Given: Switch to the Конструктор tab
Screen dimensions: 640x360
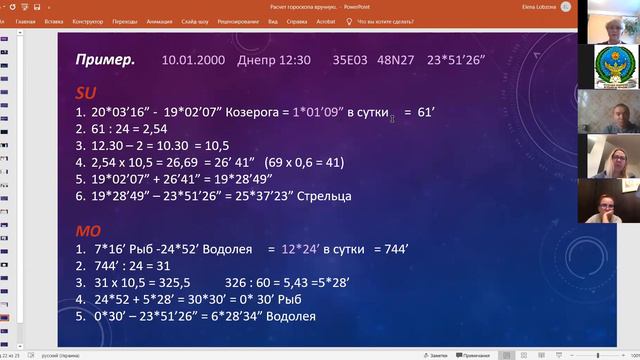Looking at the screenshot, I should pyautogui.click(x=88, y=22).
